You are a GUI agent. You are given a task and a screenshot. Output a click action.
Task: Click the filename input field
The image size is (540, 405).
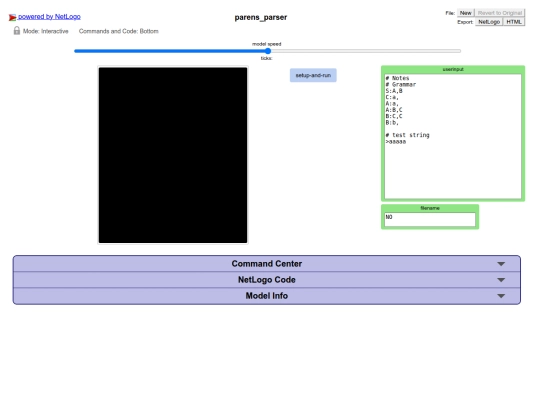click(x=430, y=219)
